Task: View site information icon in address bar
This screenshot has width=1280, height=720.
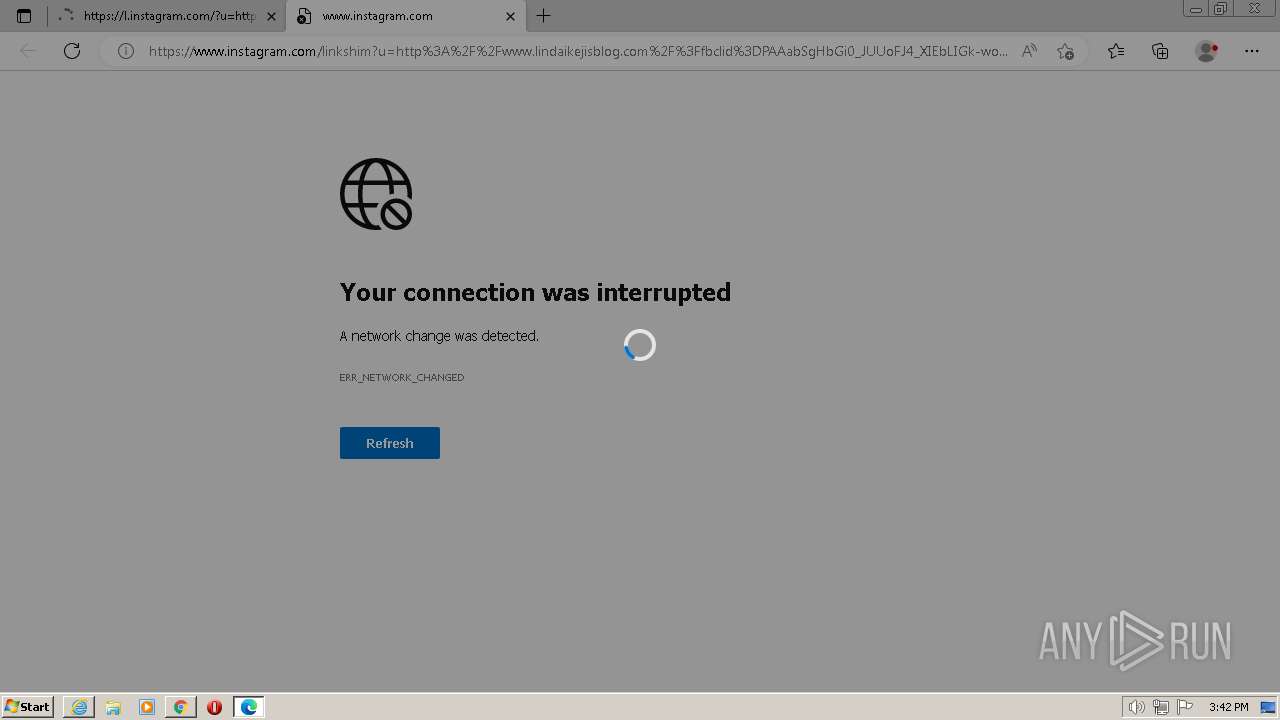Action: coord(126,51)
